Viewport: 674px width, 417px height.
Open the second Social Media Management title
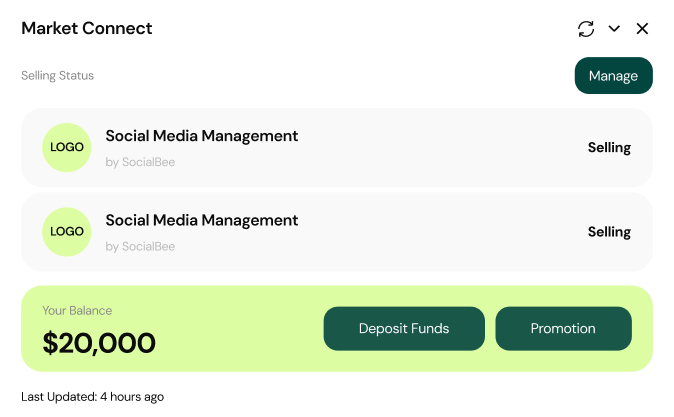(202, 220)
